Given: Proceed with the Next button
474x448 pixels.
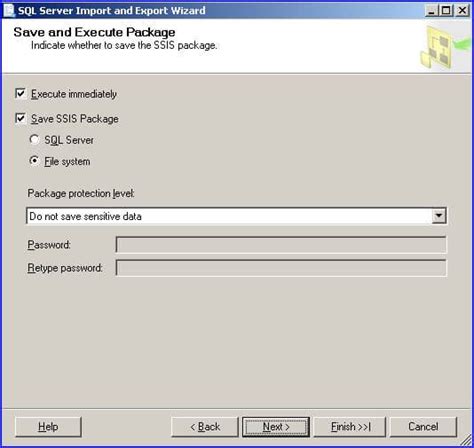Looking at the screenshot, I should [x=276, y=427].
